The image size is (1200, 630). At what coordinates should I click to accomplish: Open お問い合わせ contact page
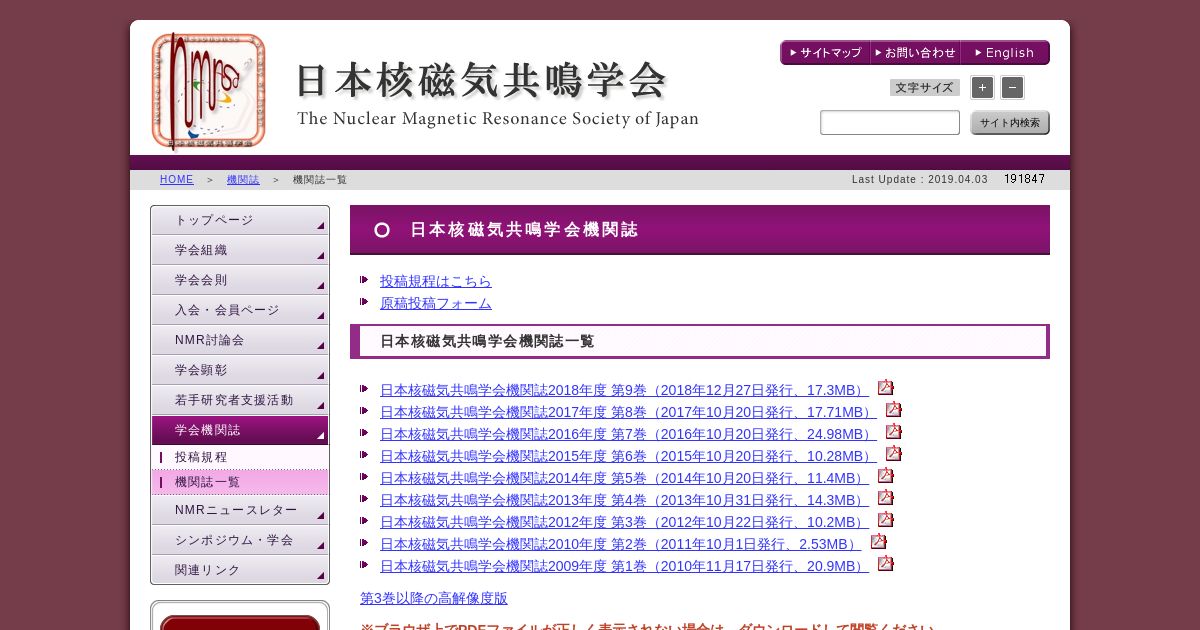coord(915,53)
